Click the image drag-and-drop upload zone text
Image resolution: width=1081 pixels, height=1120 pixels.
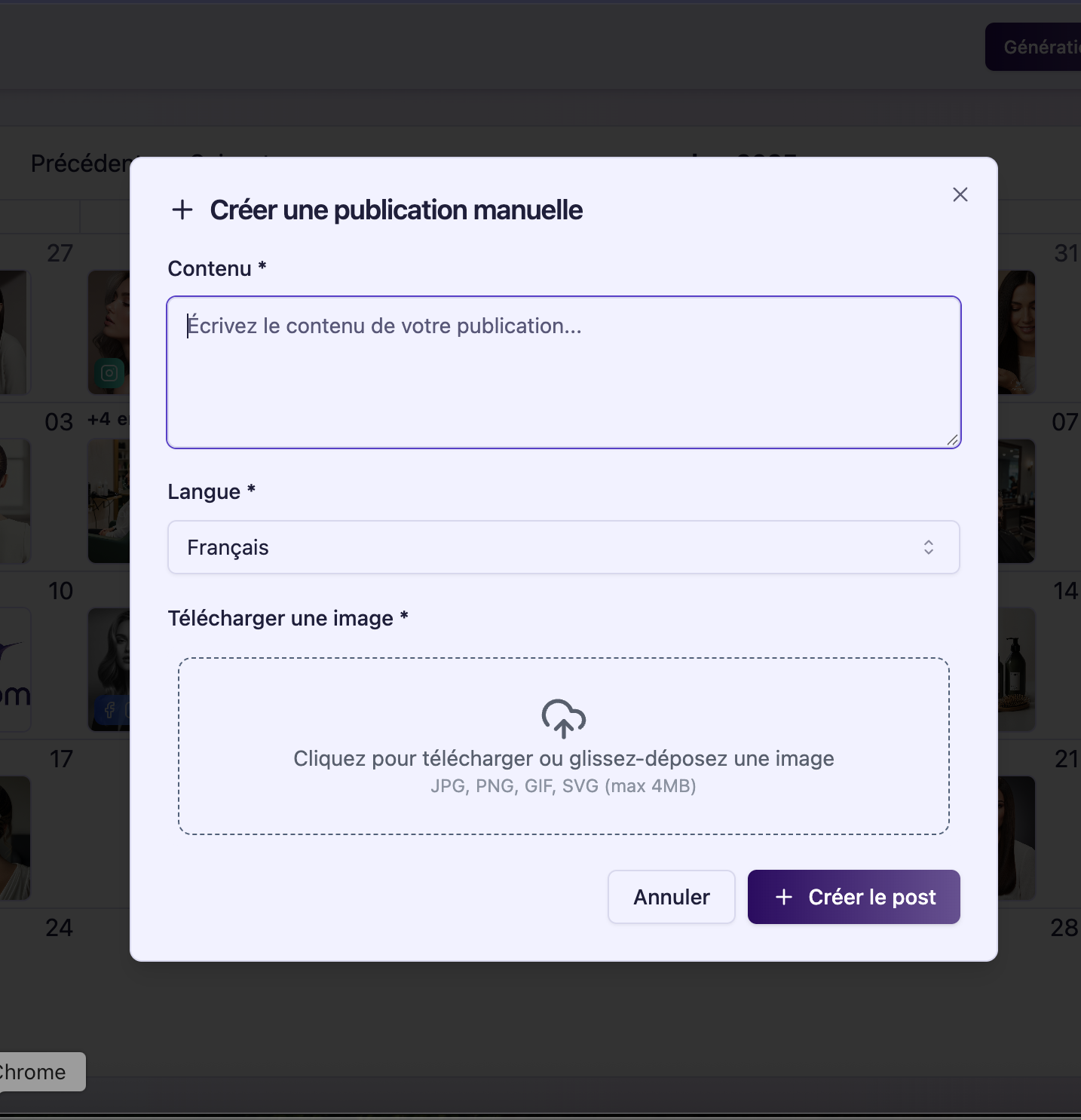563,759
